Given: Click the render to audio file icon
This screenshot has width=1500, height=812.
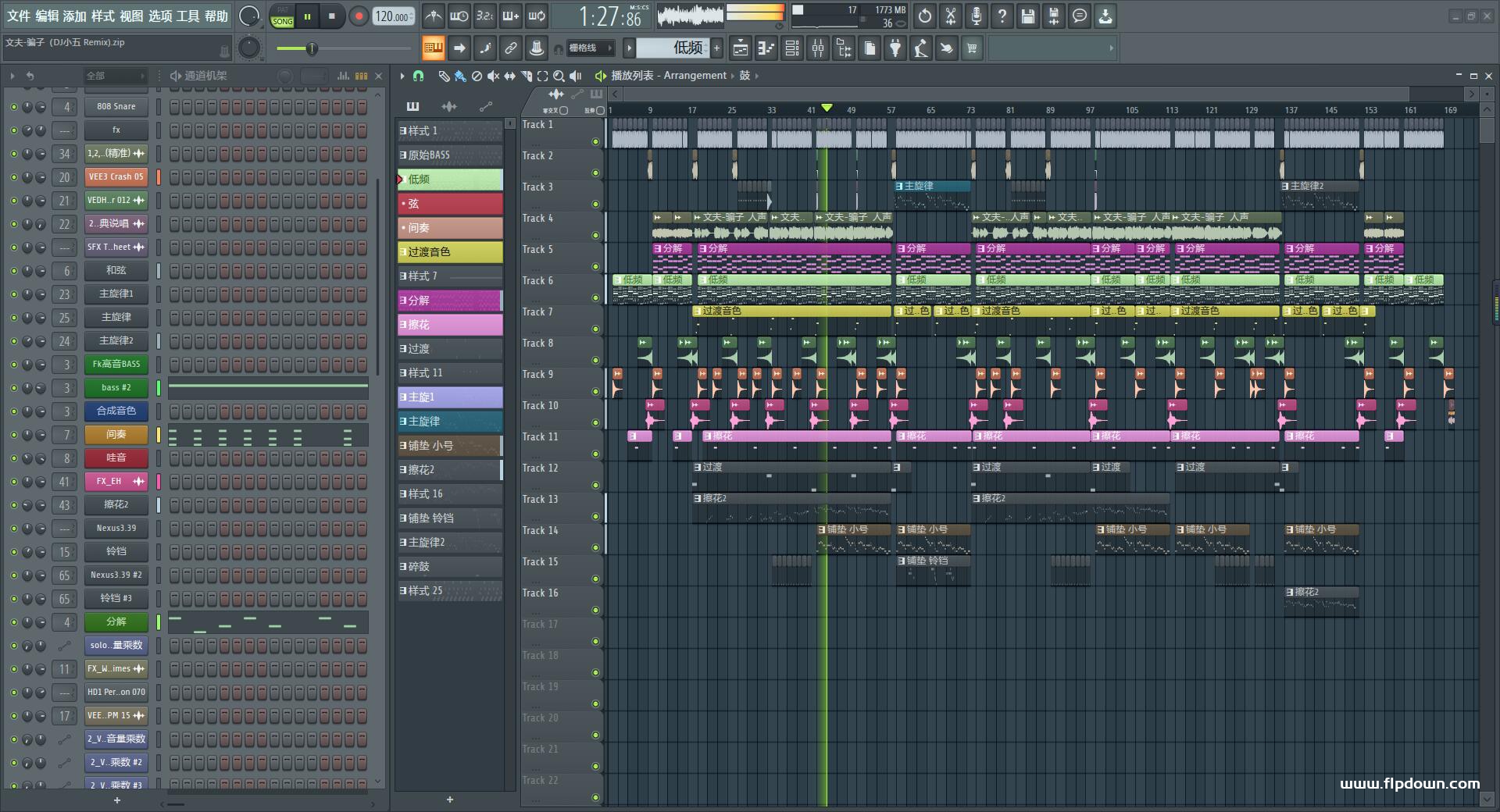Looking at the screenshot, I should click(x=1054, y=16).
